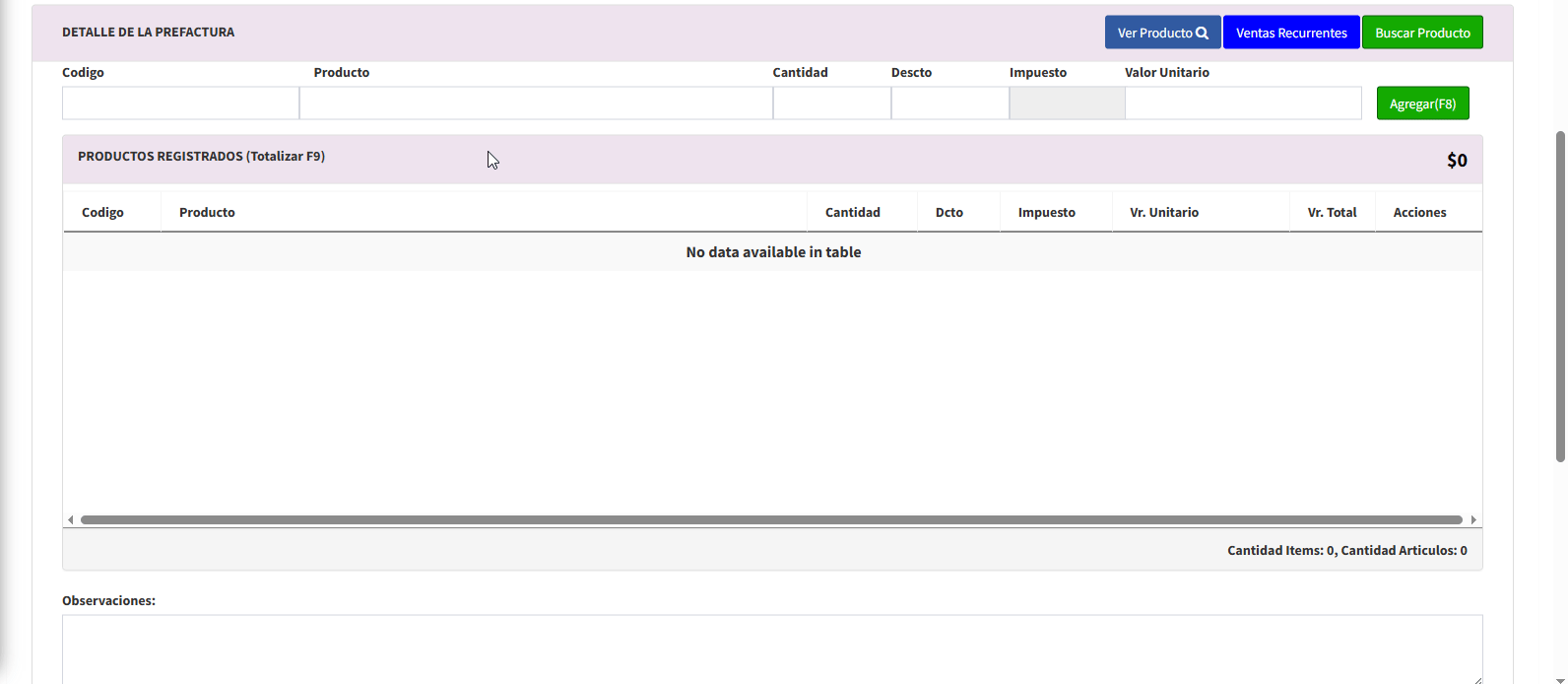Click the page scroll down arrow
Image resolution: width=1568 pixels, height=684 pixels.
[1559, 679]
